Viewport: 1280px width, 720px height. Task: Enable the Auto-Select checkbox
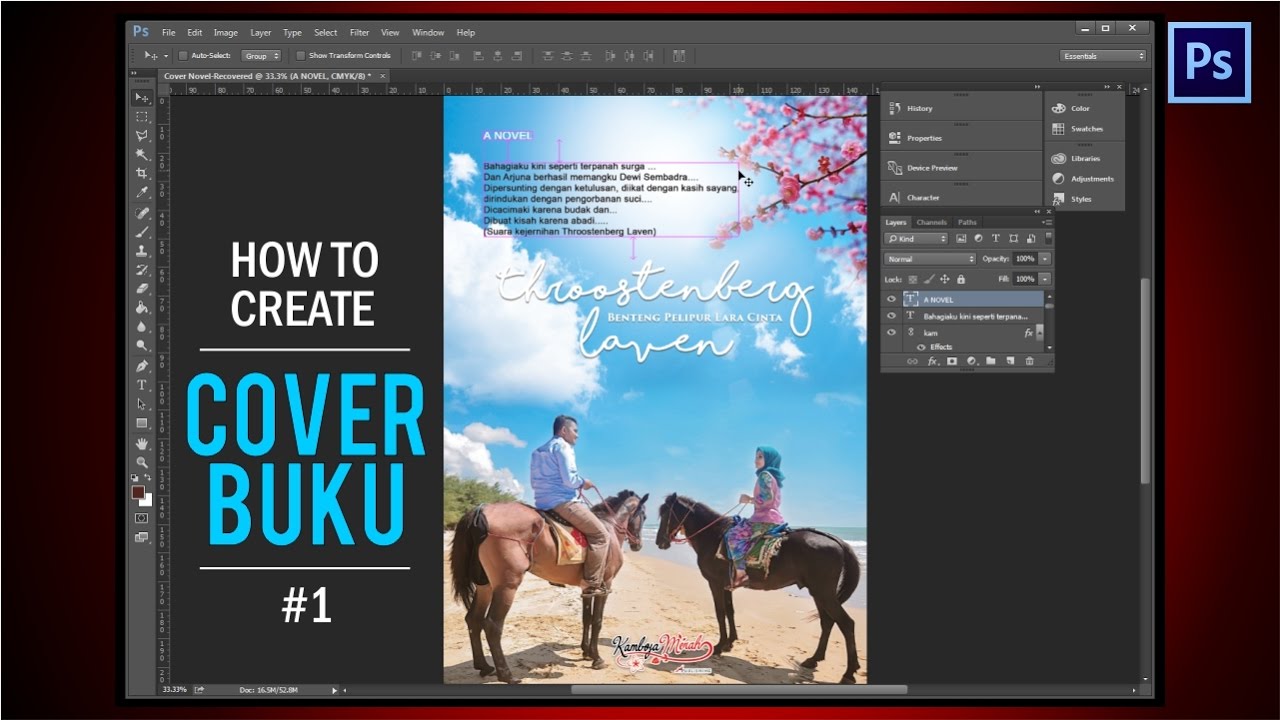(x=183, y=56)
